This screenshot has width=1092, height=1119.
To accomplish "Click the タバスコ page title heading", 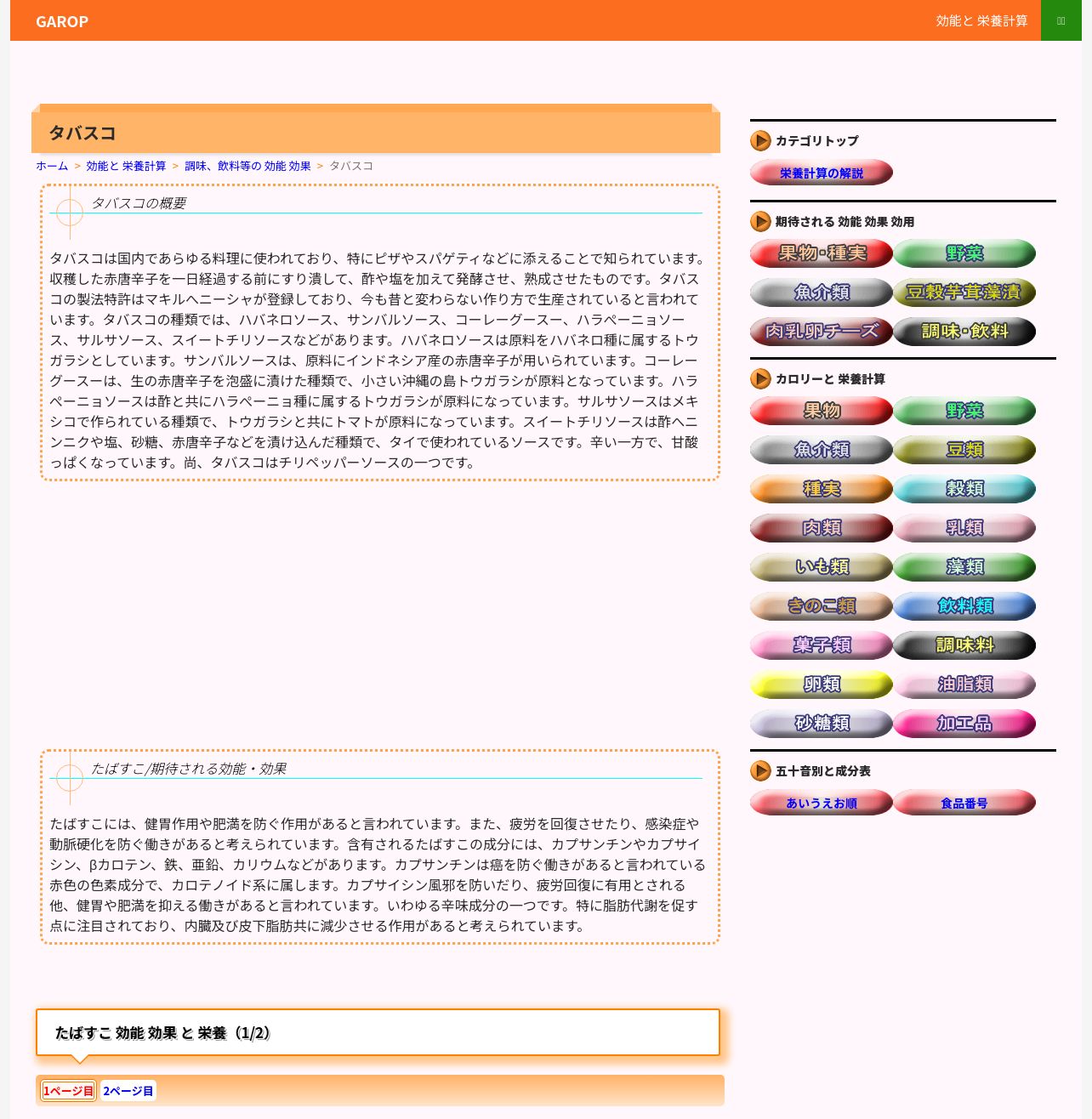I will pos(82,133).
